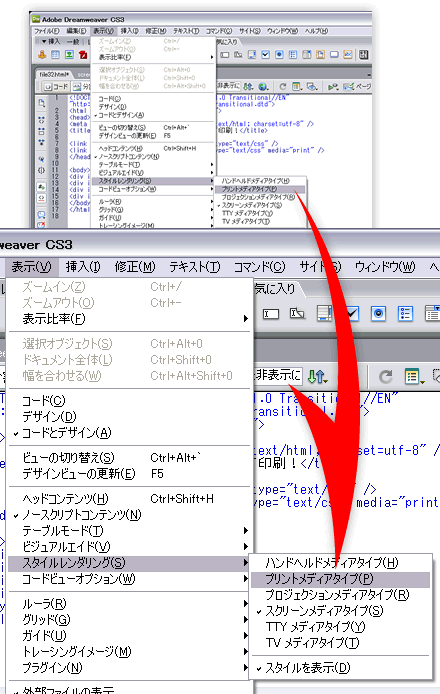Click the open documents icon in the small window coding toolbar
Image resolution: width=440 pixels, height=694 pixels.
(x=42, y=103)
